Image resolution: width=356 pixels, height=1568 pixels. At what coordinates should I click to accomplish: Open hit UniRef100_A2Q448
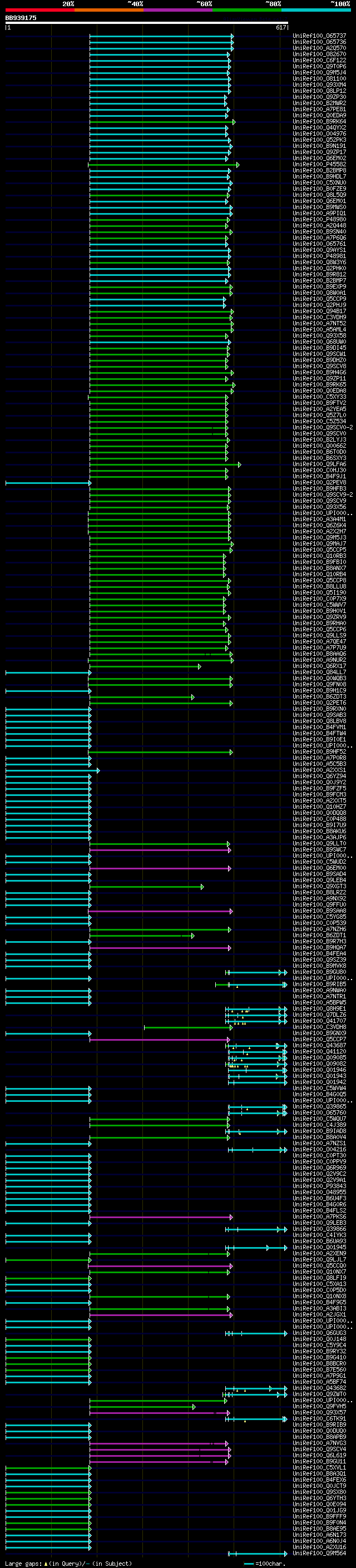click(x=319, y=226)
